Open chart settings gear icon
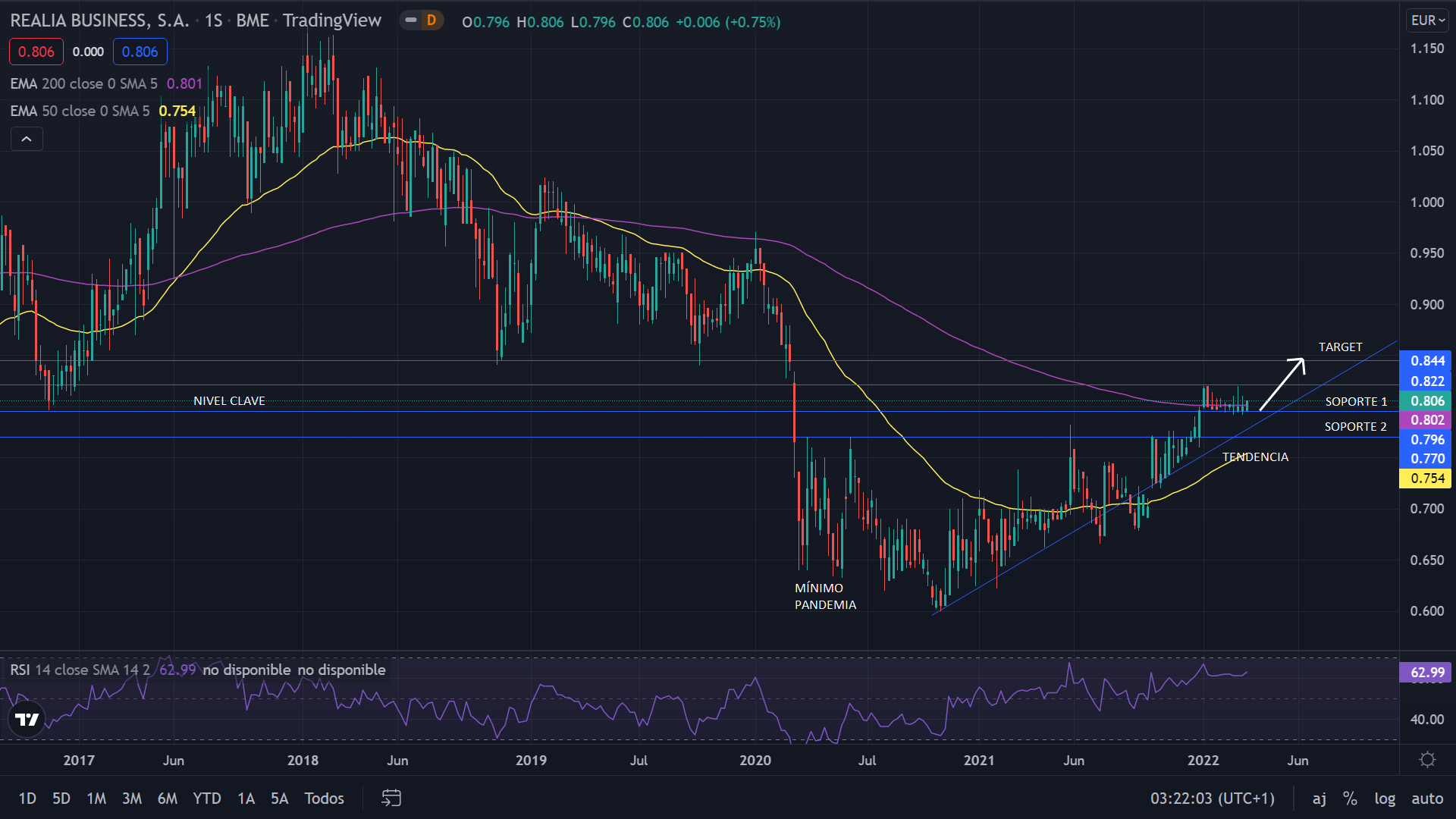The image size is (1456, 819). pos(1427,760)
